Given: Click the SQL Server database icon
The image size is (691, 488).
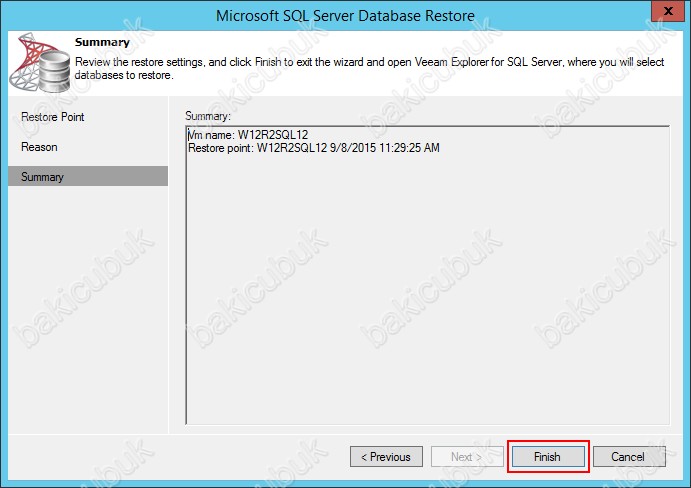Looking at the screenshot, I should point(41,63).
